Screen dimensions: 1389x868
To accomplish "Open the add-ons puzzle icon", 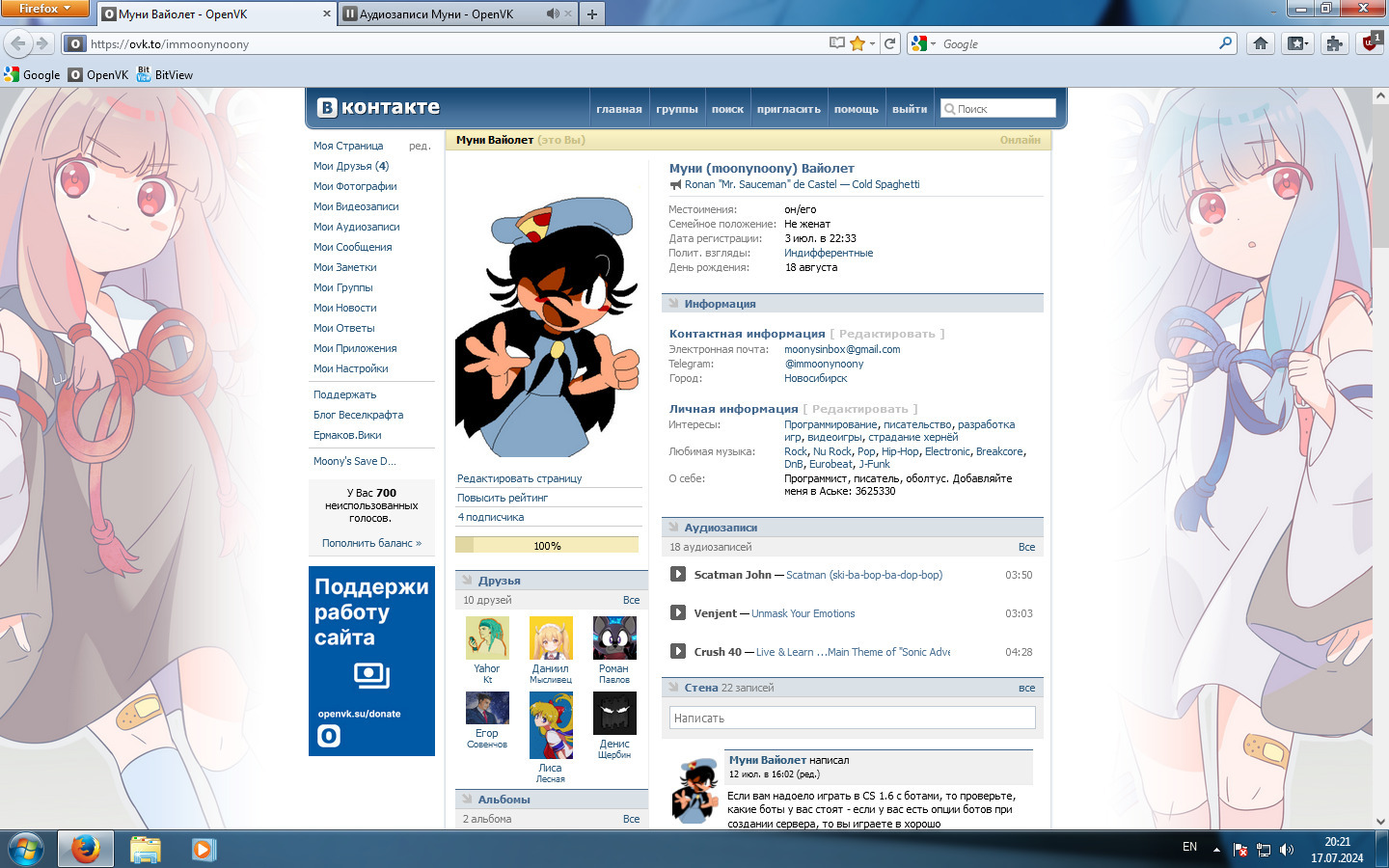I will 1334,43.
